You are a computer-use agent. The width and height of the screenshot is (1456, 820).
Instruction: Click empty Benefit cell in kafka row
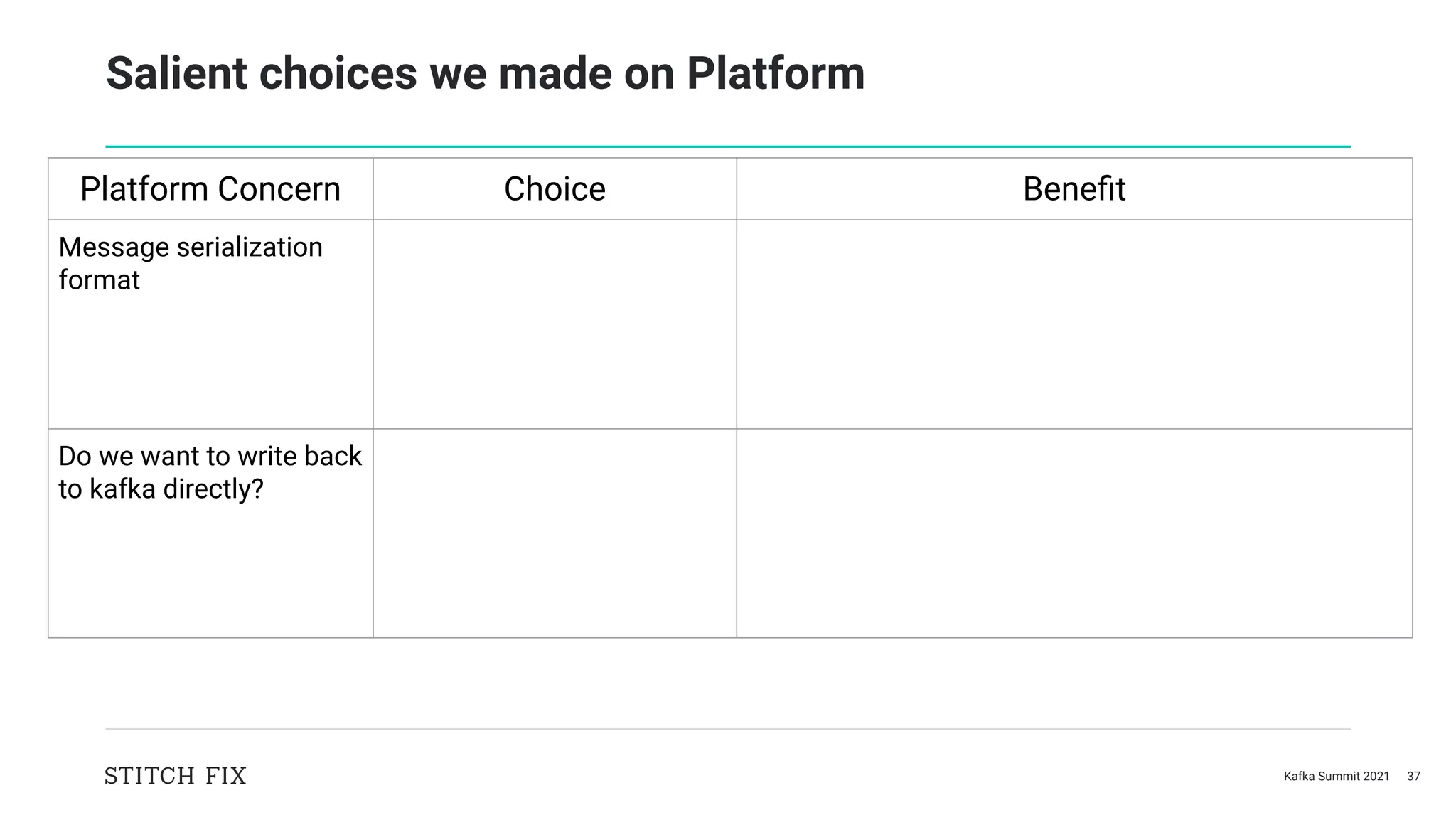click(1074, 533)
